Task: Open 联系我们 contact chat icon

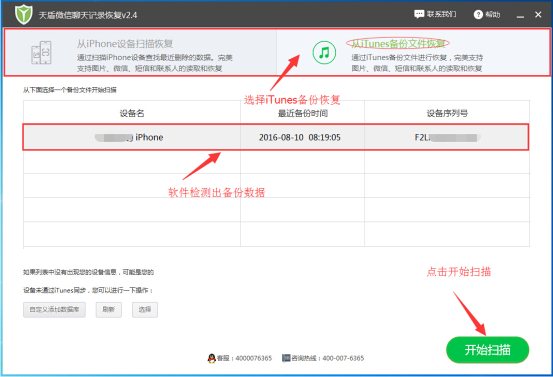Action: pyautogui.click(x=419, y=14)
